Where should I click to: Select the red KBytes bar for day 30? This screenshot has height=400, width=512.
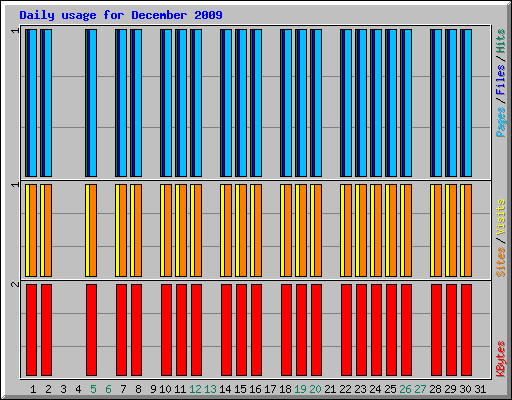pos(466,330)
